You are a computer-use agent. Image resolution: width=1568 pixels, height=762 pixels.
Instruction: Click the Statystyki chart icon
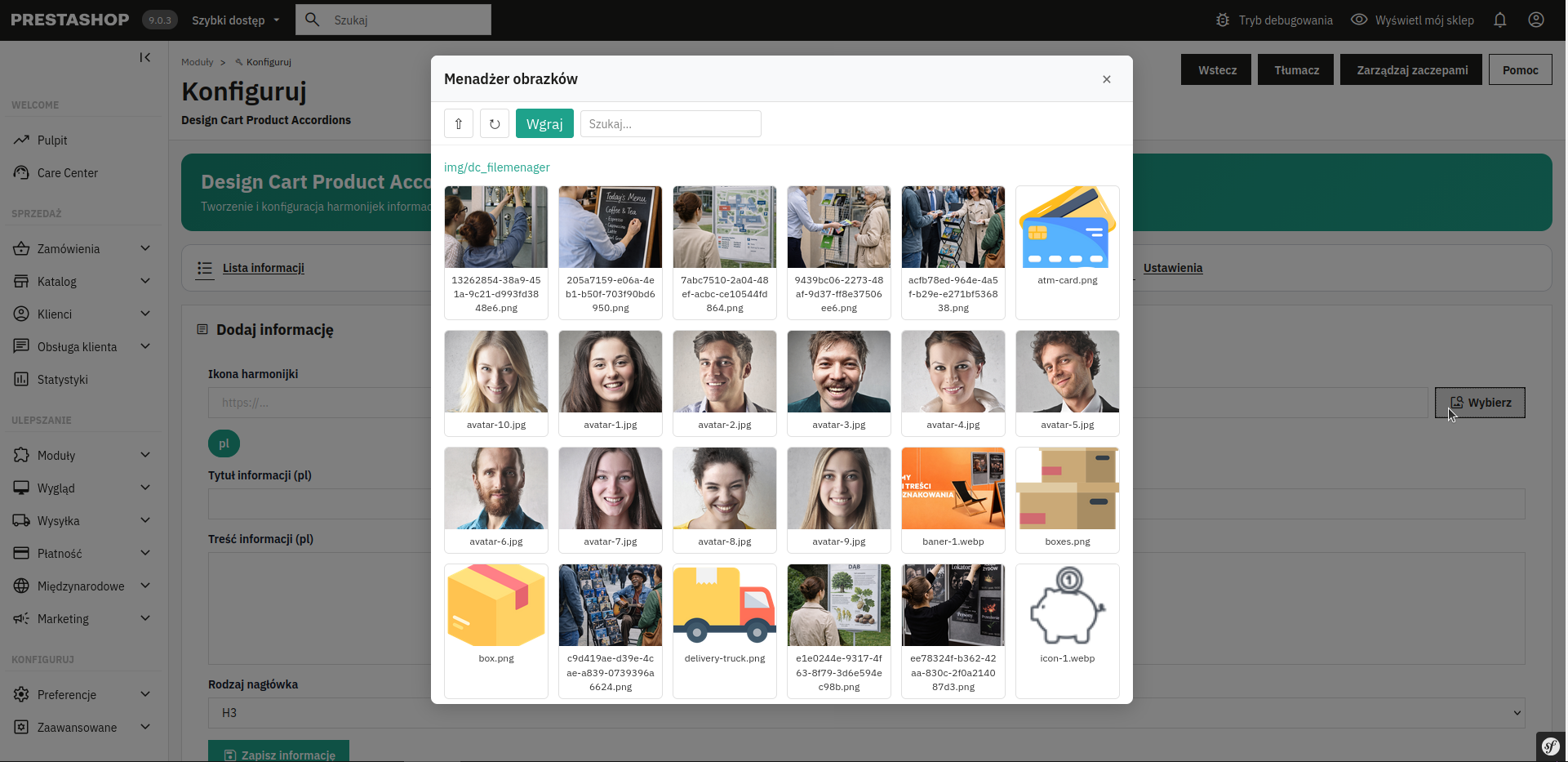(x=21, y=380)
